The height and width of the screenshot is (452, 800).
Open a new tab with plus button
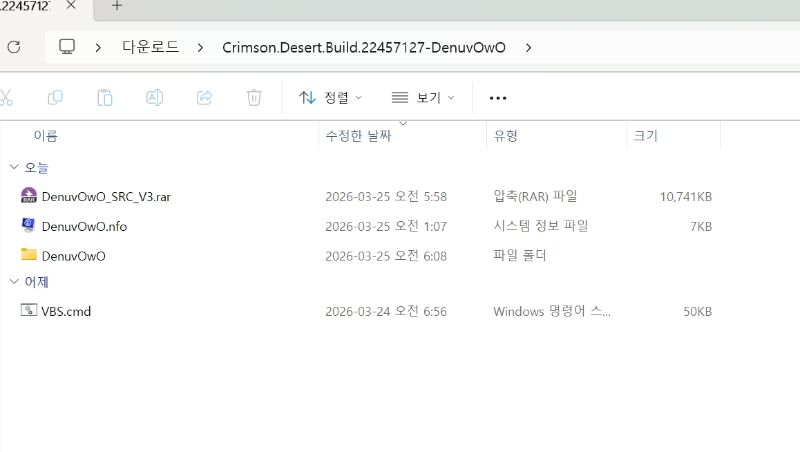pos(116,6)
